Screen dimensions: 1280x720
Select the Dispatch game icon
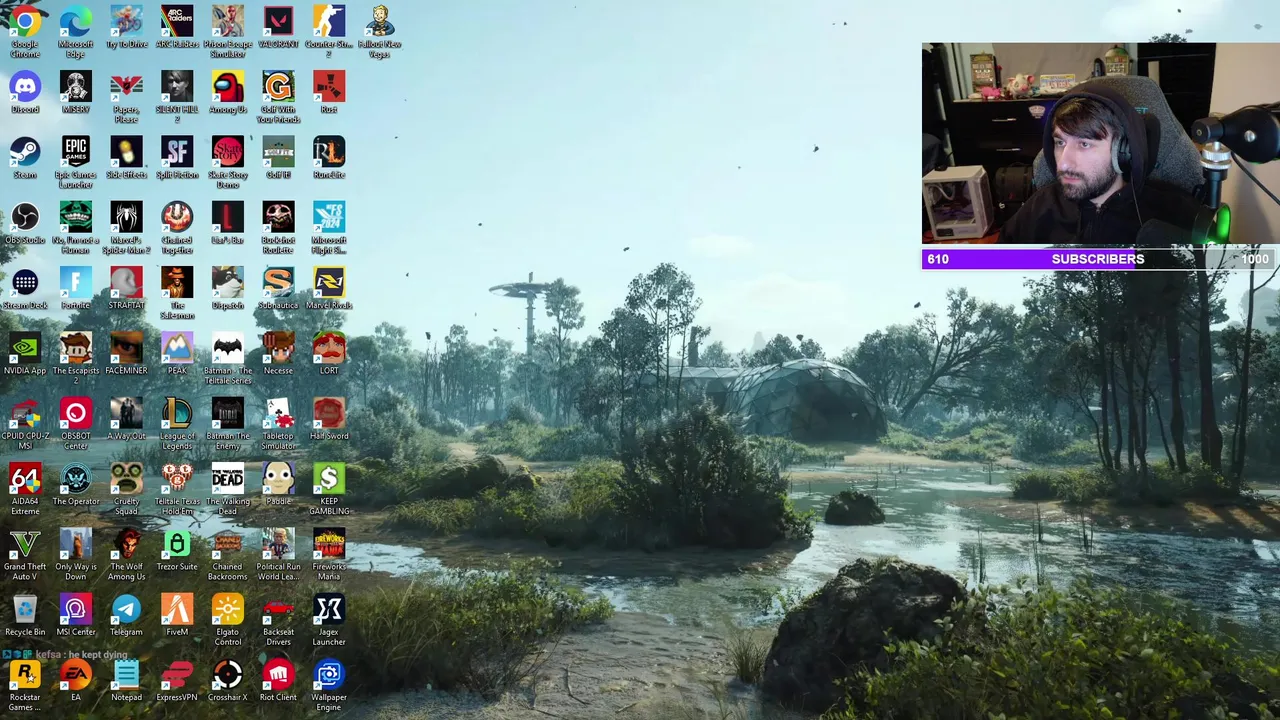[227, 288]
